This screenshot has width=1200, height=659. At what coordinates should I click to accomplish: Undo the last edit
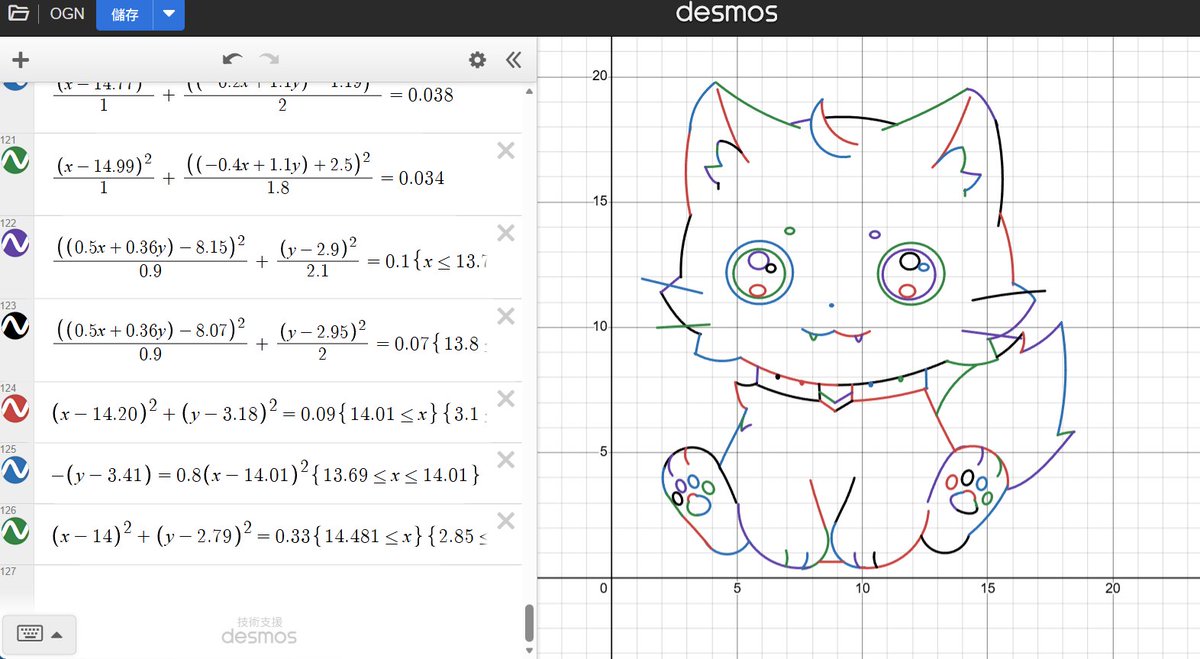pos(232,60)
